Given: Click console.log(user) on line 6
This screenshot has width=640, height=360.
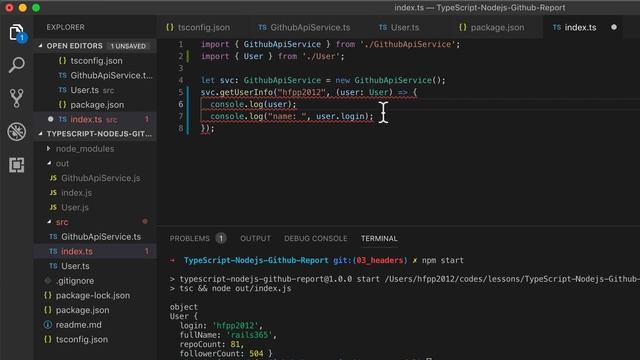Looking at the screenshot, I should pos(253,104).
